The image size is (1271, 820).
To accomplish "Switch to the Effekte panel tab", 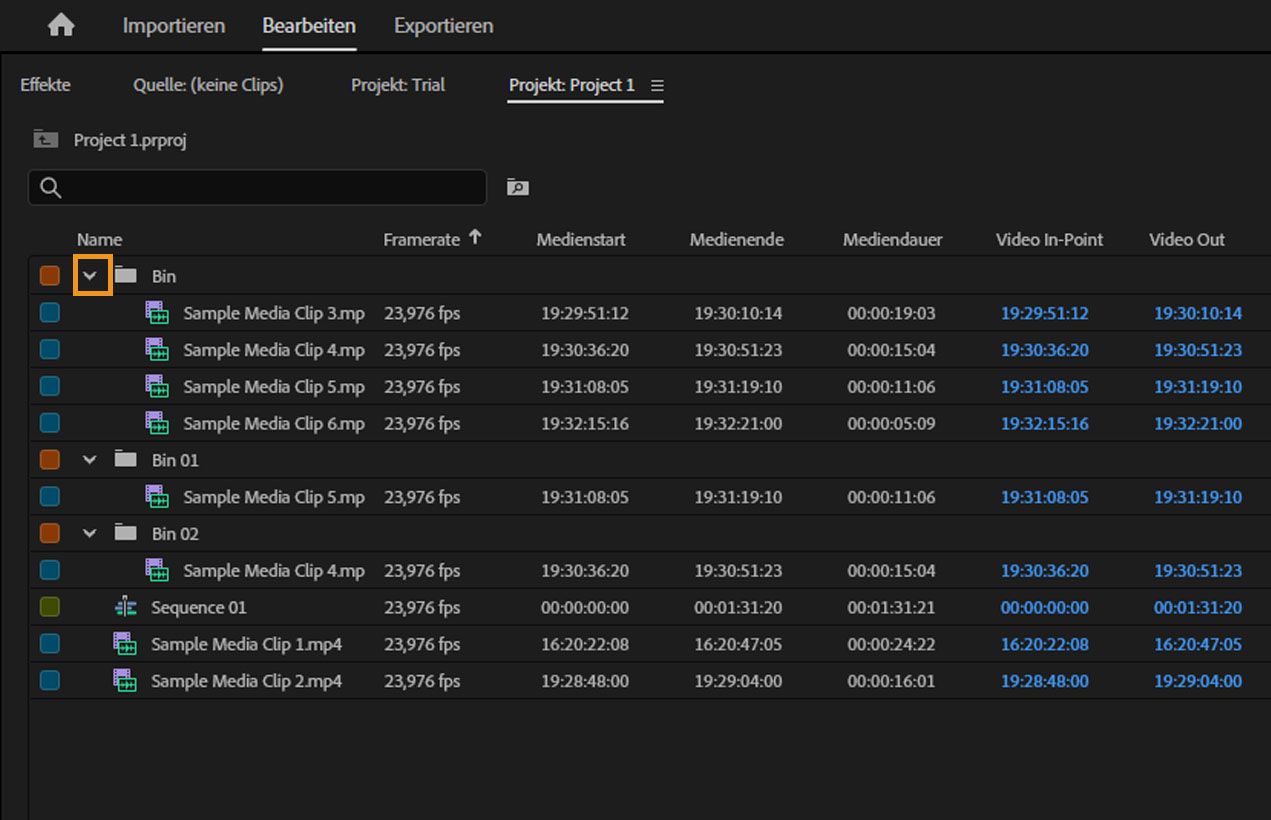I will click(x=45, y=85).
